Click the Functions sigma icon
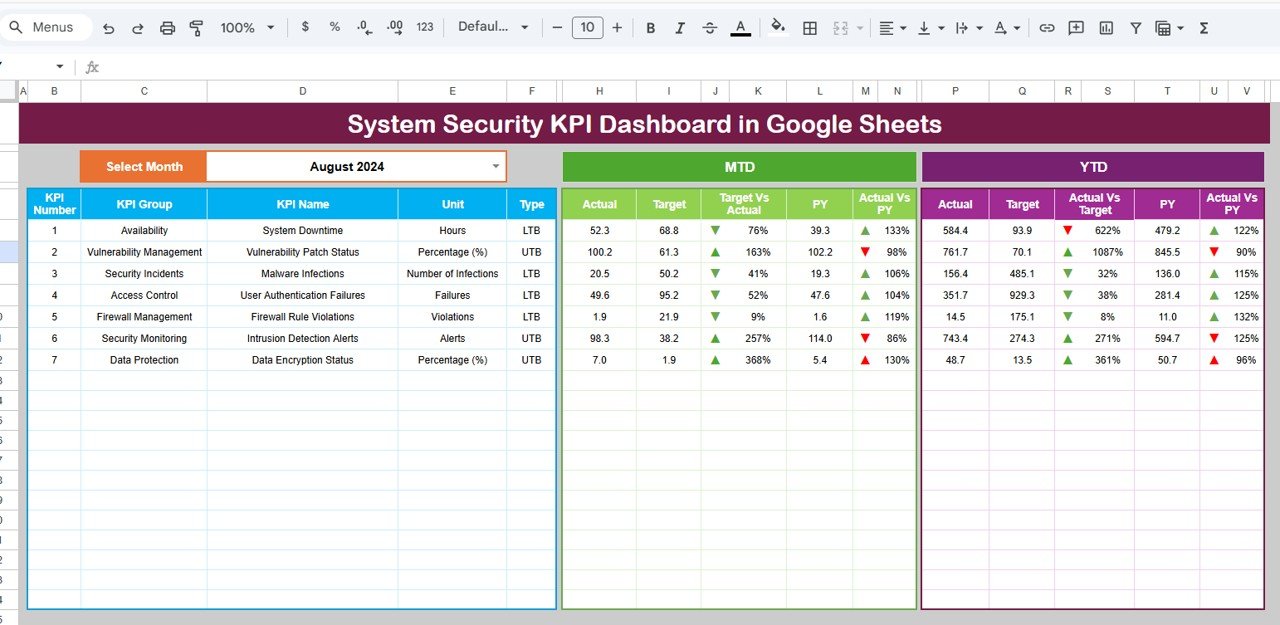Image resolution: width=1280 pixels, height=625 pixels. [x=1203, y=27]
